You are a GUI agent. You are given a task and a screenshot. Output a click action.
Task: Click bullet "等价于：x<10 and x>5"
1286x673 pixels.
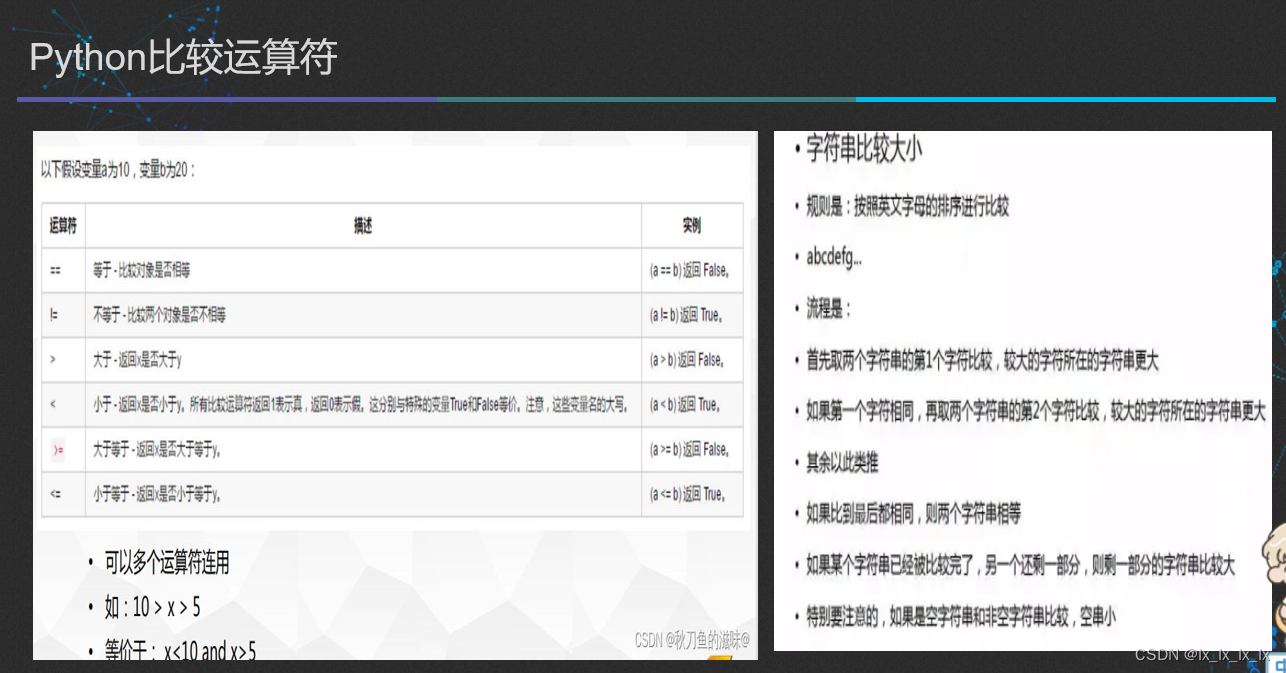pos(180,651)
